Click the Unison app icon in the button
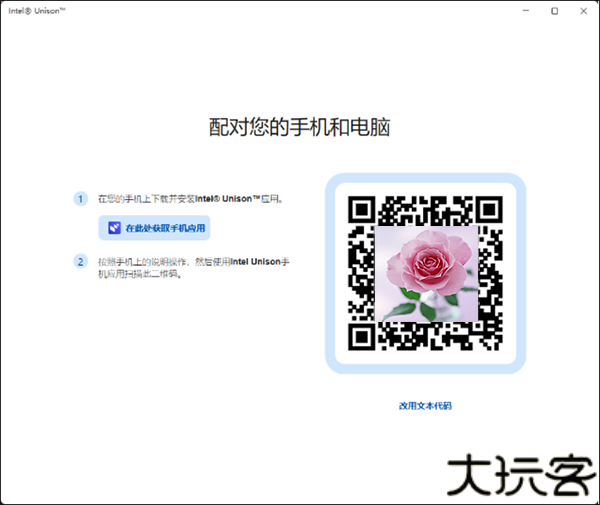Image resolution: width=600 pixels, height=505 pixels. [114, 228]
